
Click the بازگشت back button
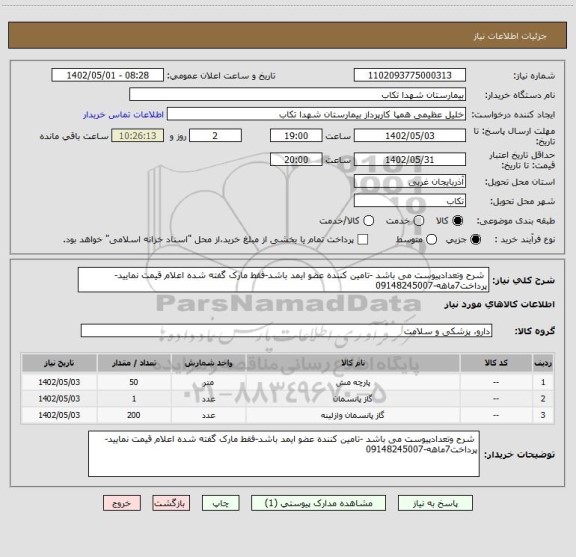tap(171, 503)
